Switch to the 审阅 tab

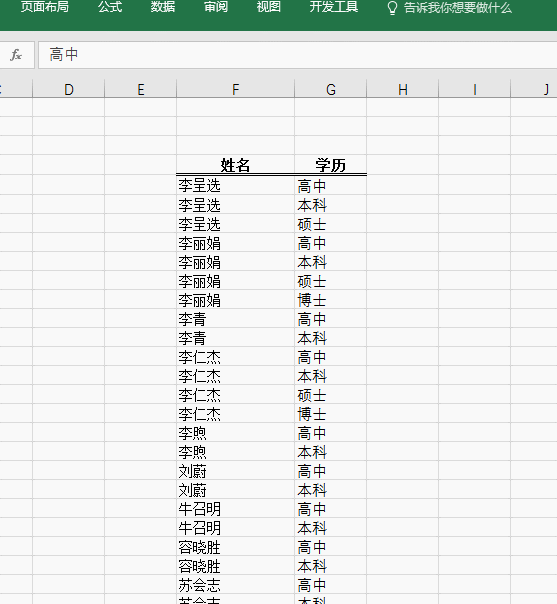click(x=216, y=7)
